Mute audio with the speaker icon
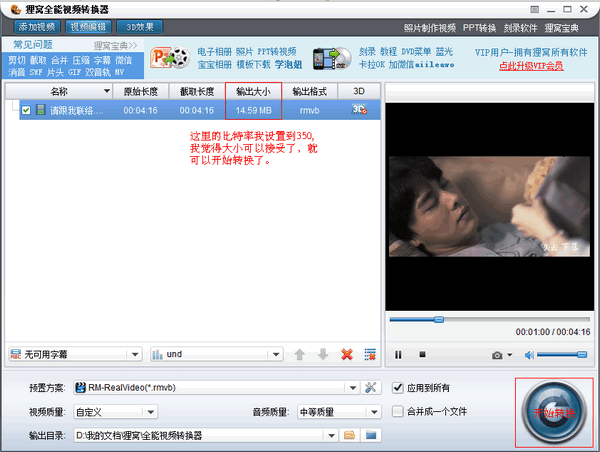Viewport: 600px width, 452px height. (529, 355)
